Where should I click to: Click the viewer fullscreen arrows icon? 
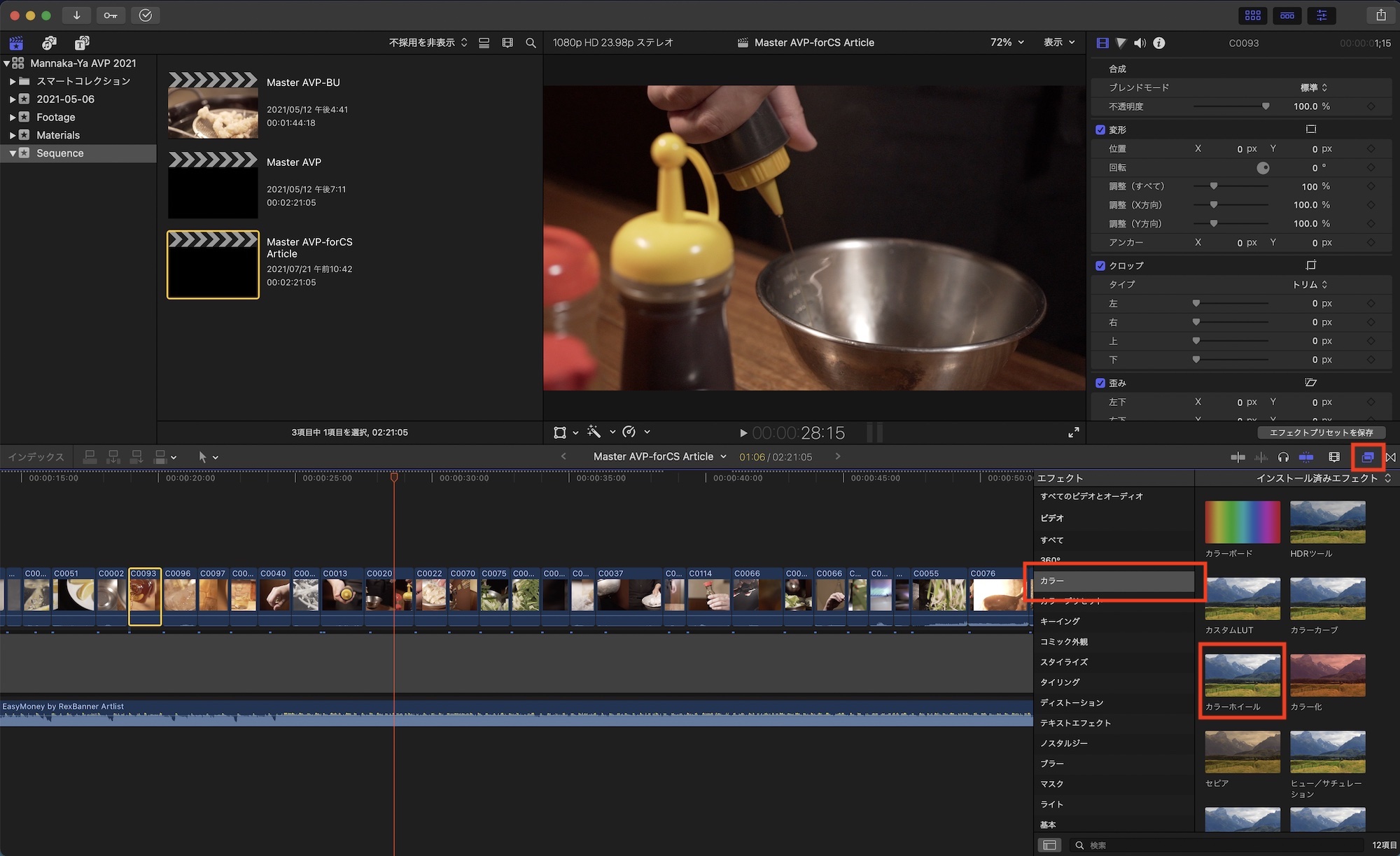(x=1073, y=433)
